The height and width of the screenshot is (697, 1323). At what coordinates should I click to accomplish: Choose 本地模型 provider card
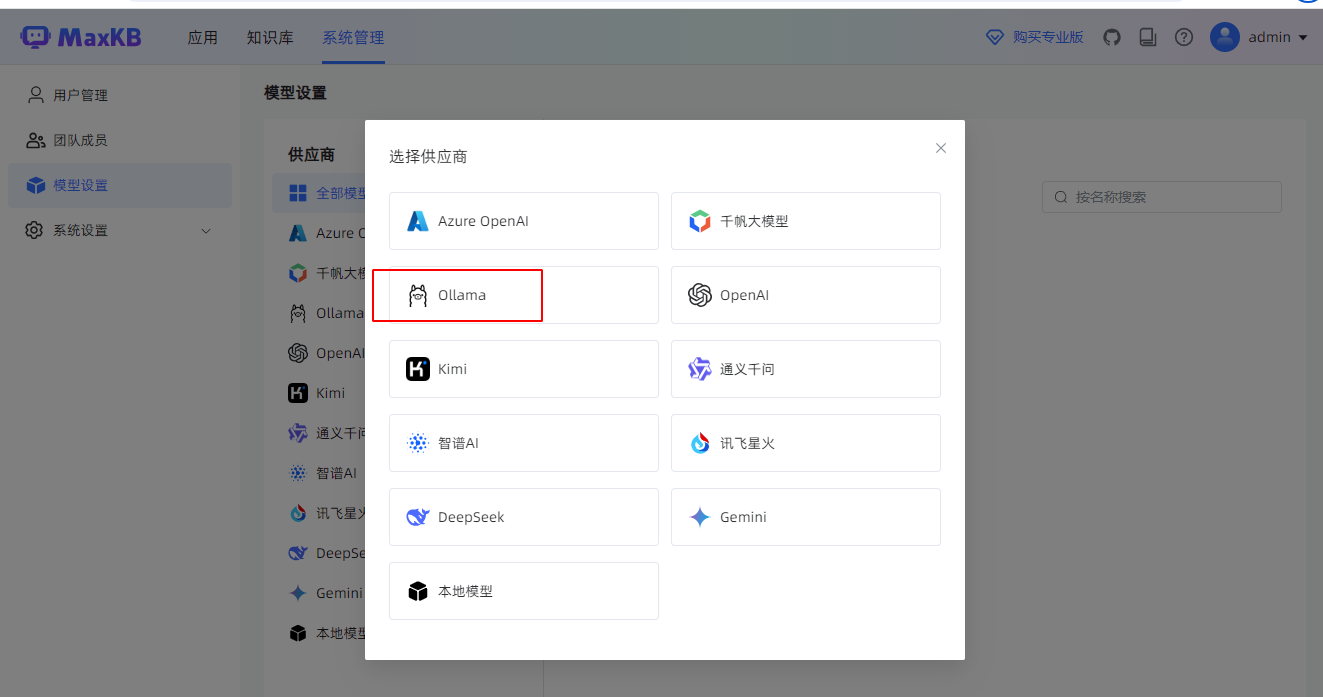tap(523, 591)
